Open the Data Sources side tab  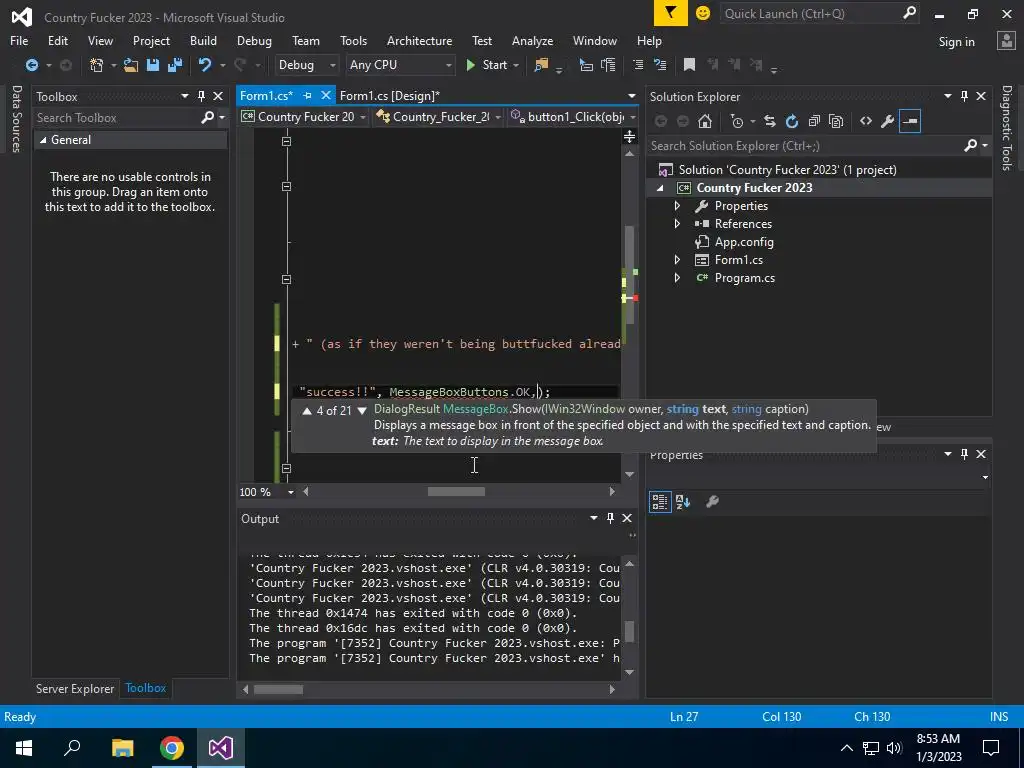click(x=17, y=119)
